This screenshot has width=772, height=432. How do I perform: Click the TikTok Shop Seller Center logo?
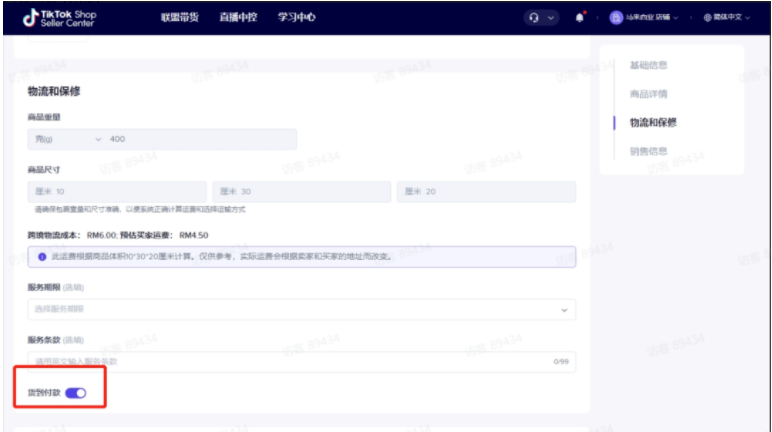coord(60,18)
